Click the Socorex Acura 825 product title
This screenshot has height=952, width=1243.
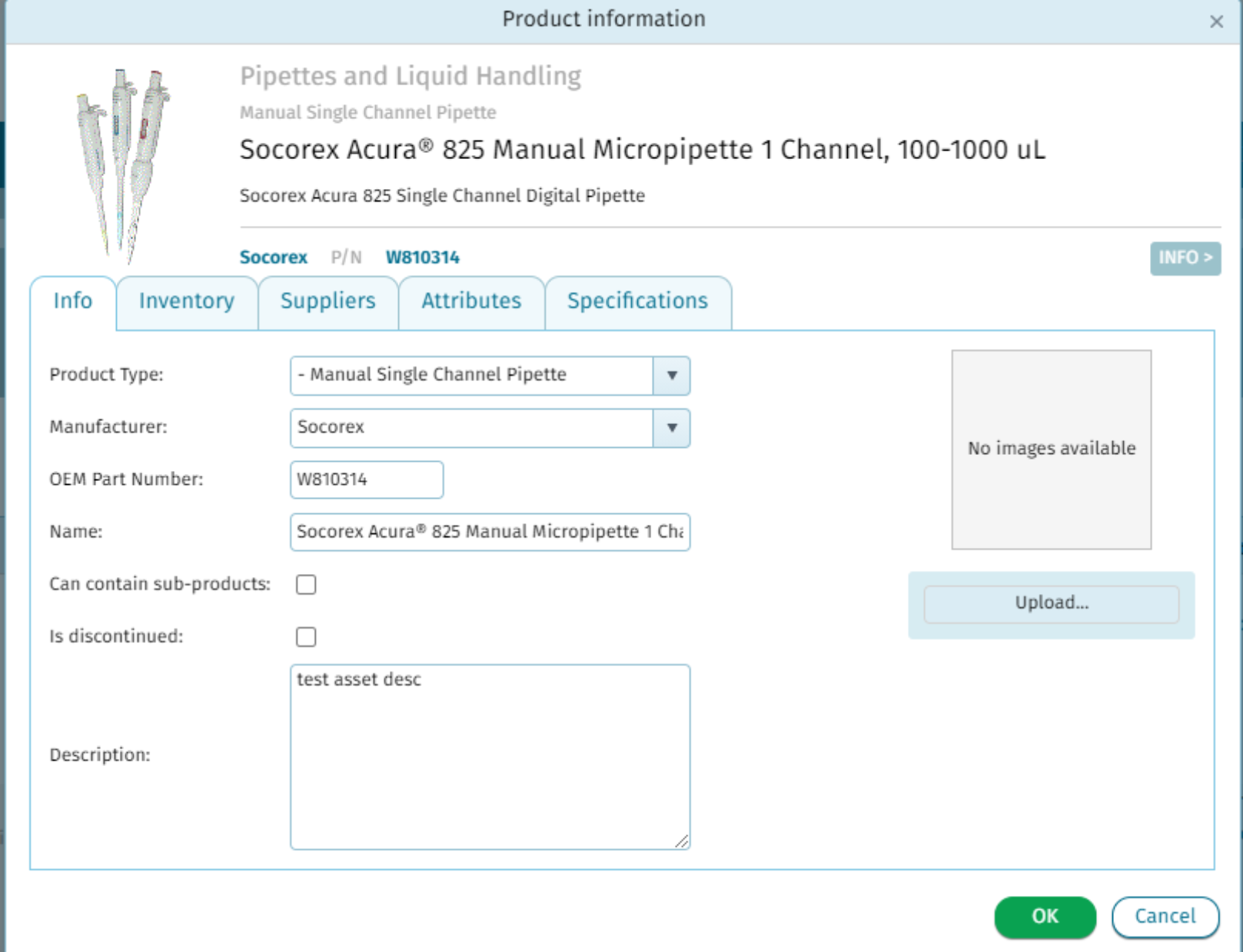pos(642,149)
